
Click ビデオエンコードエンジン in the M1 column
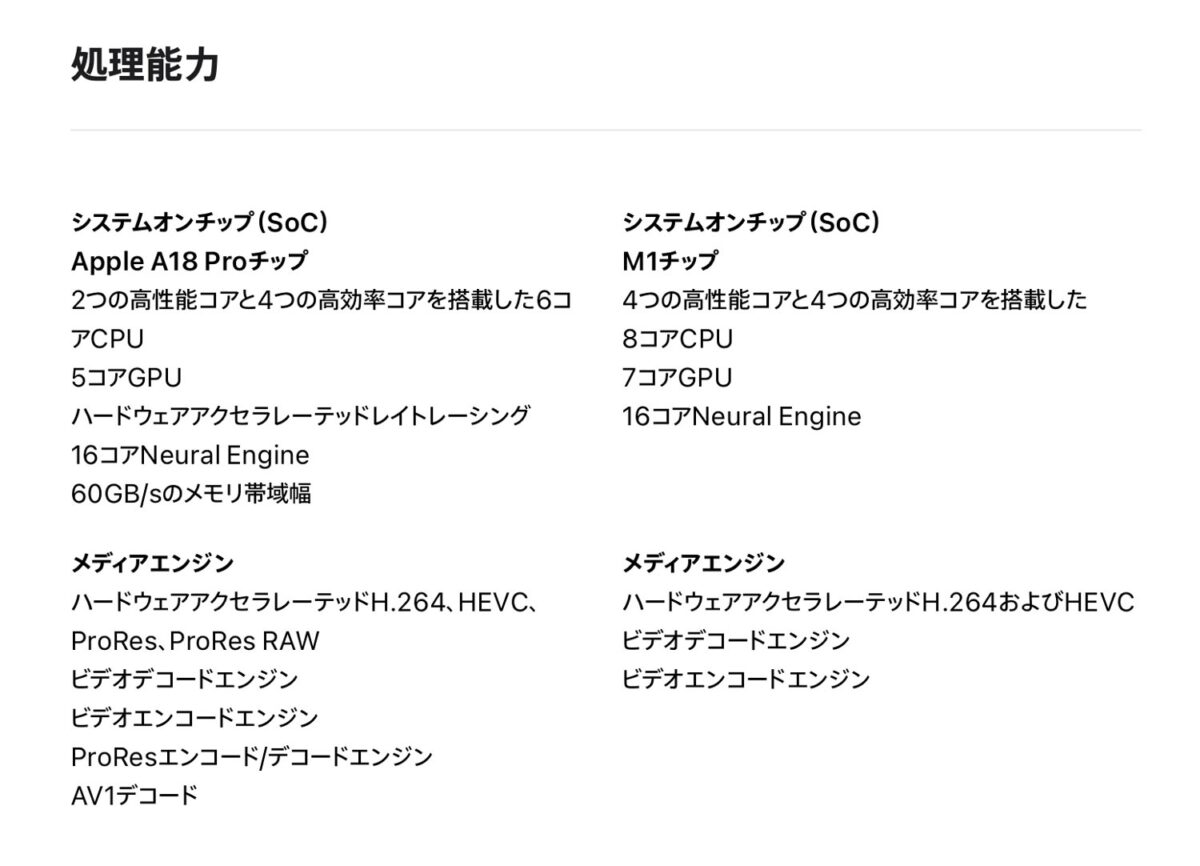(x=745, y=680)
